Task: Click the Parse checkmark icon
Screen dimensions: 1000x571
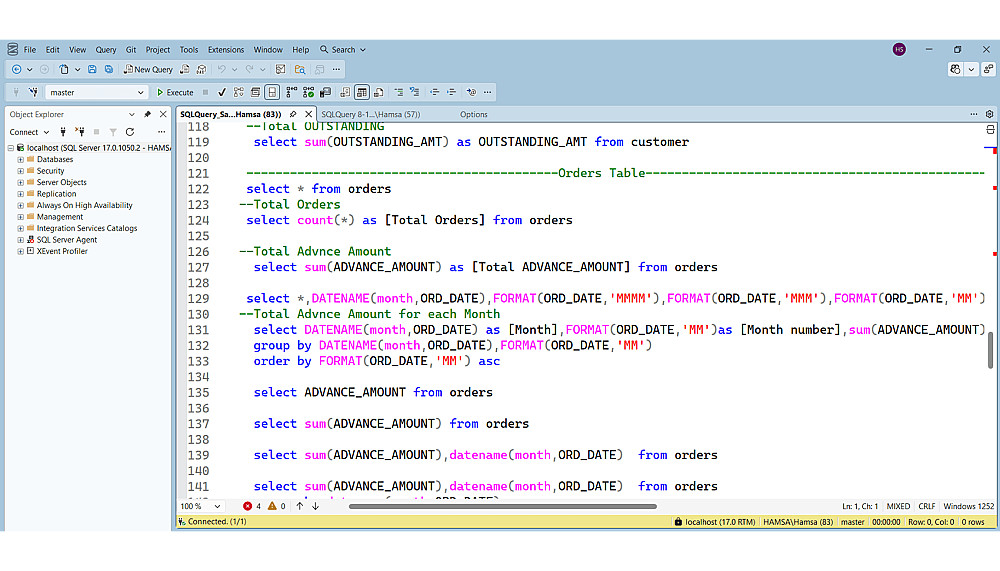Action: click(x=222, y=93)
